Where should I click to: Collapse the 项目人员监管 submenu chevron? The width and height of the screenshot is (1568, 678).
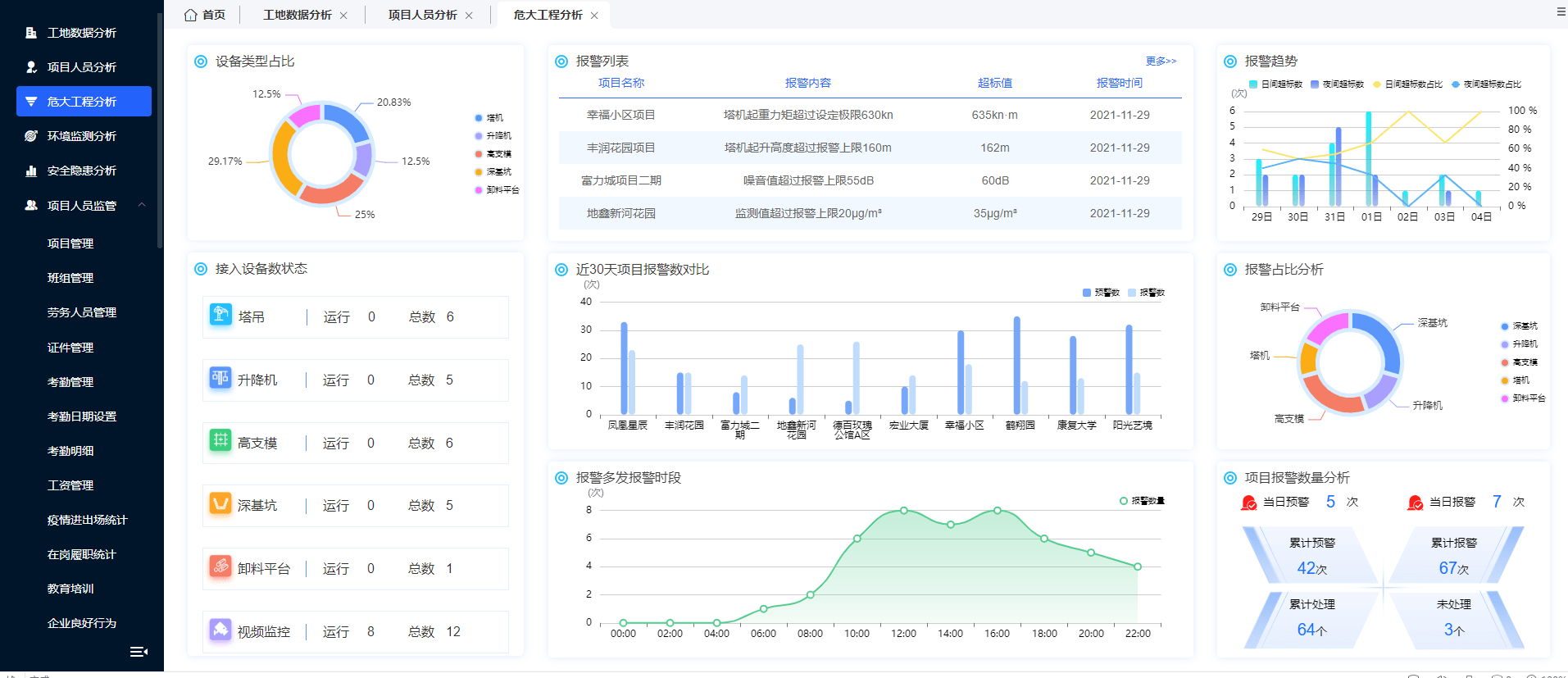pos(142,205)
